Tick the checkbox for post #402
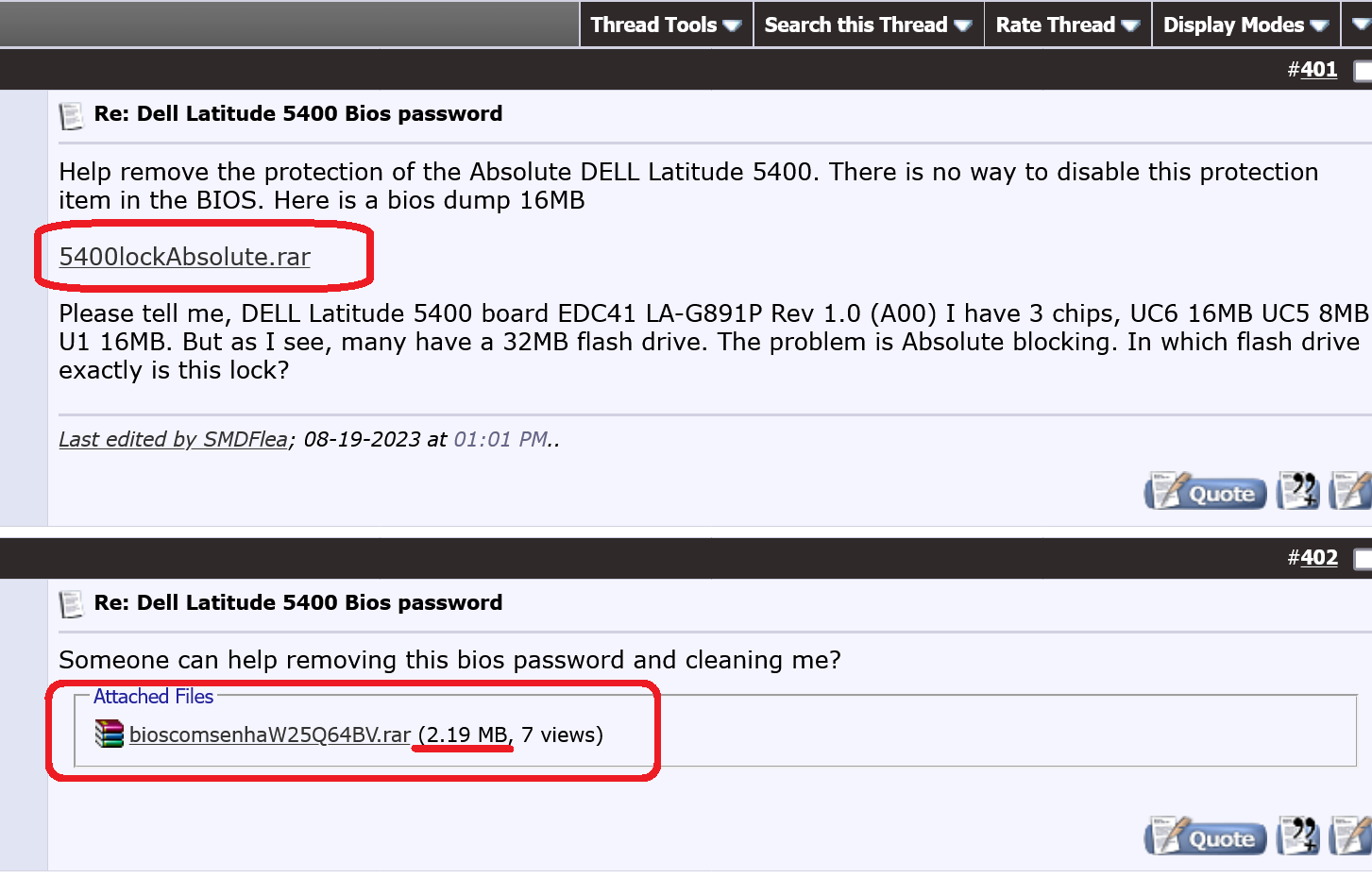Screen dimensions: 1372x878 pos(1363,559)
